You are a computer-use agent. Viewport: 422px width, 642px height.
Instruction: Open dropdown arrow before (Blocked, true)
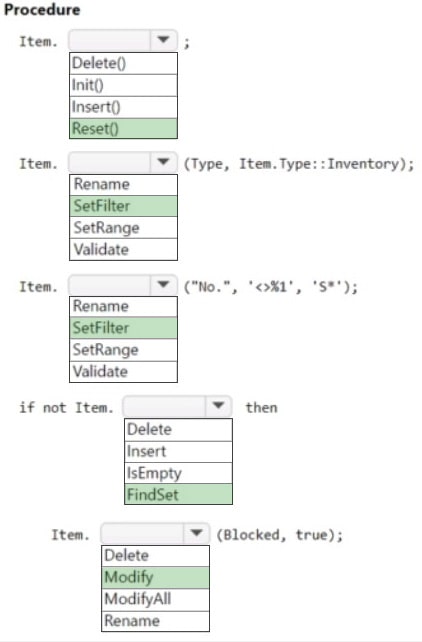[x=196, y=533]
